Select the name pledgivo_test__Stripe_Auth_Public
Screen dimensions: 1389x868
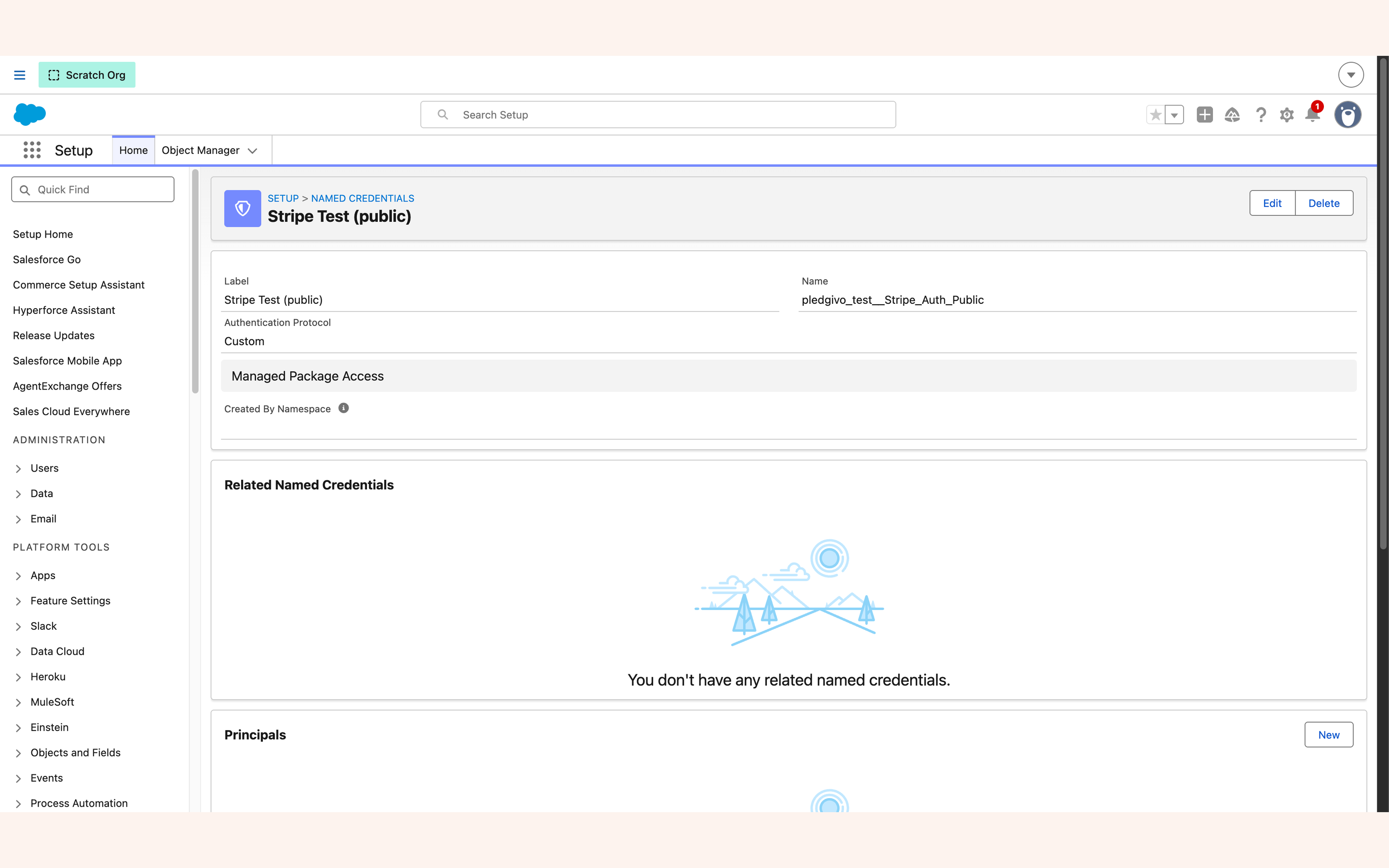point(893,299)
